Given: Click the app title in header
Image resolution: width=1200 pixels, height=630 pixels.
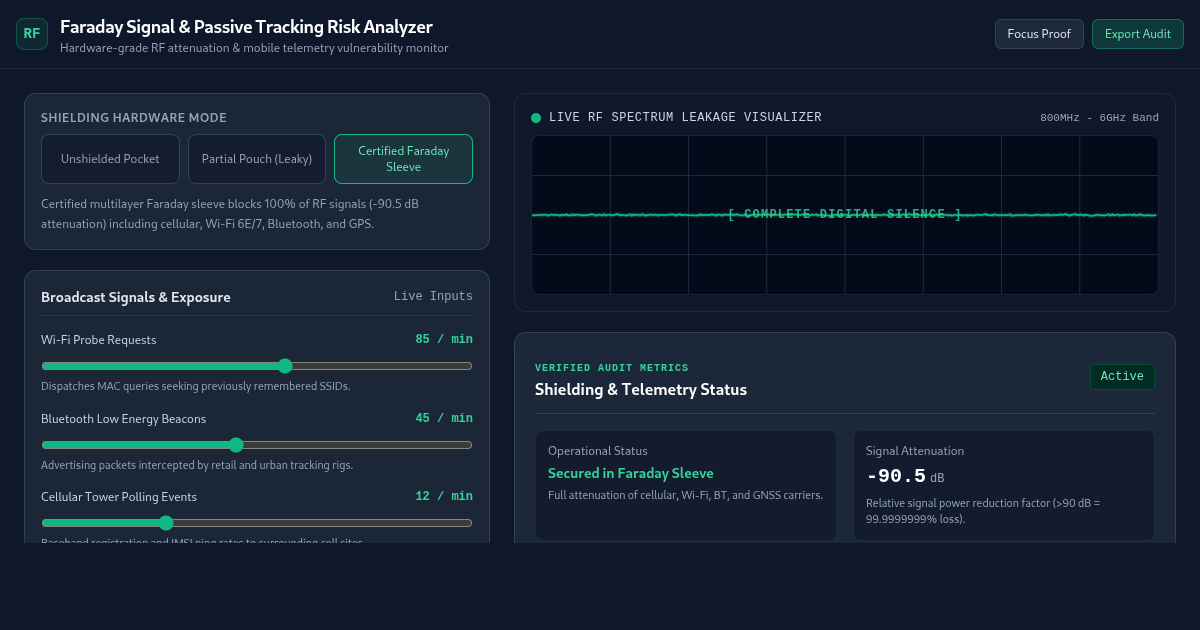Looking at the screenshot, I should pyautogui.click(x=246, y=27).
